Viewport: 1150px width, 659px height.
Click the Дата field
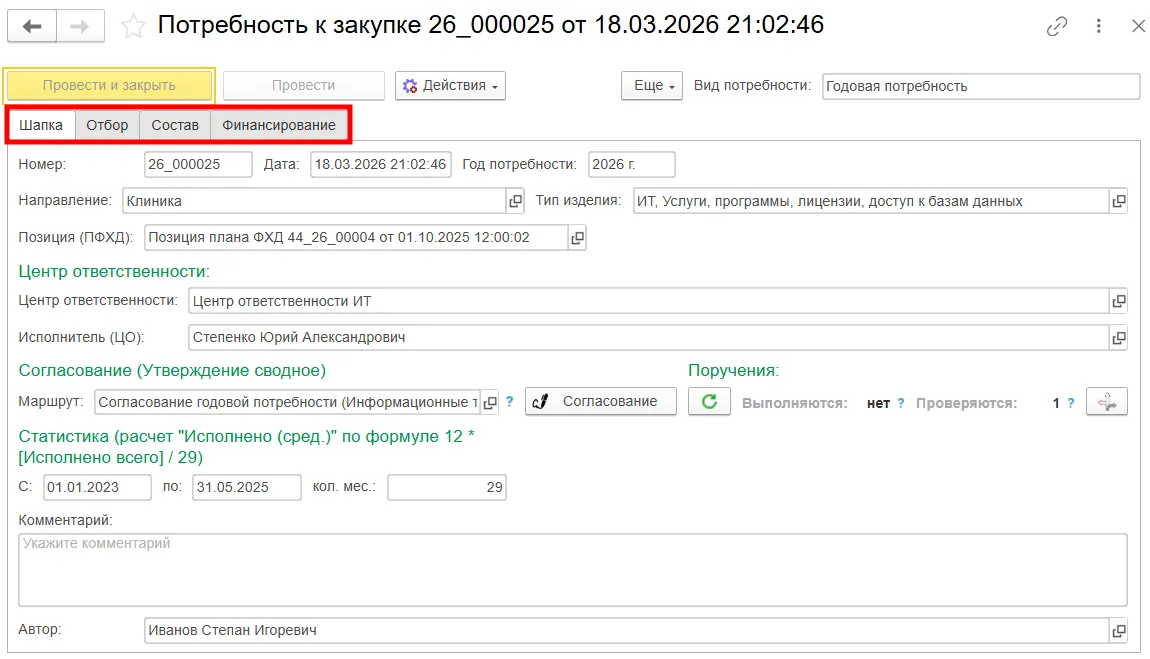pyautogui.click(x=381, y=164)
